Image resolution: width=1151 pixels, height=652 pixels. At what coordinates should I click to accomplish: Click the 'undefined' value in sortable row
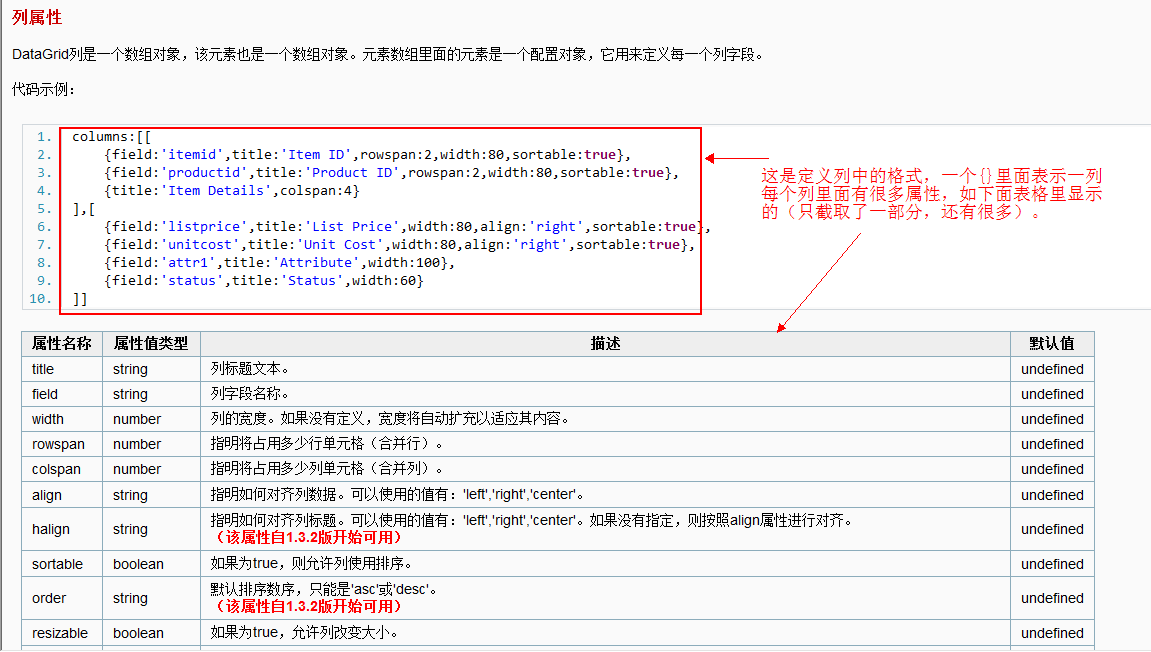1052,564
